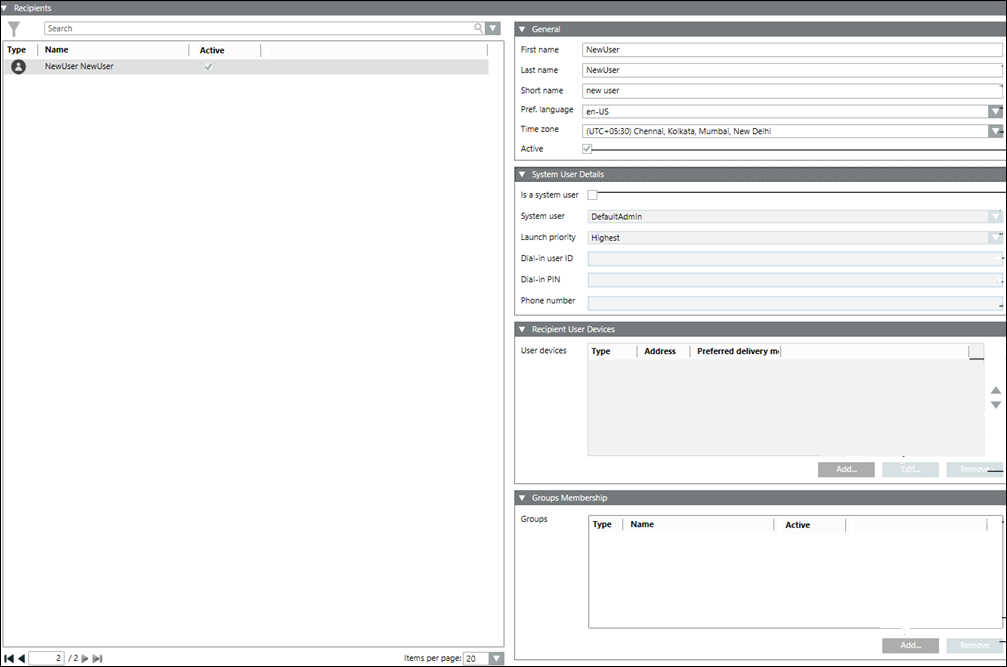Click the search magnifier icon
Viewport: 1007px width, 667px height.
pos(479,29)
